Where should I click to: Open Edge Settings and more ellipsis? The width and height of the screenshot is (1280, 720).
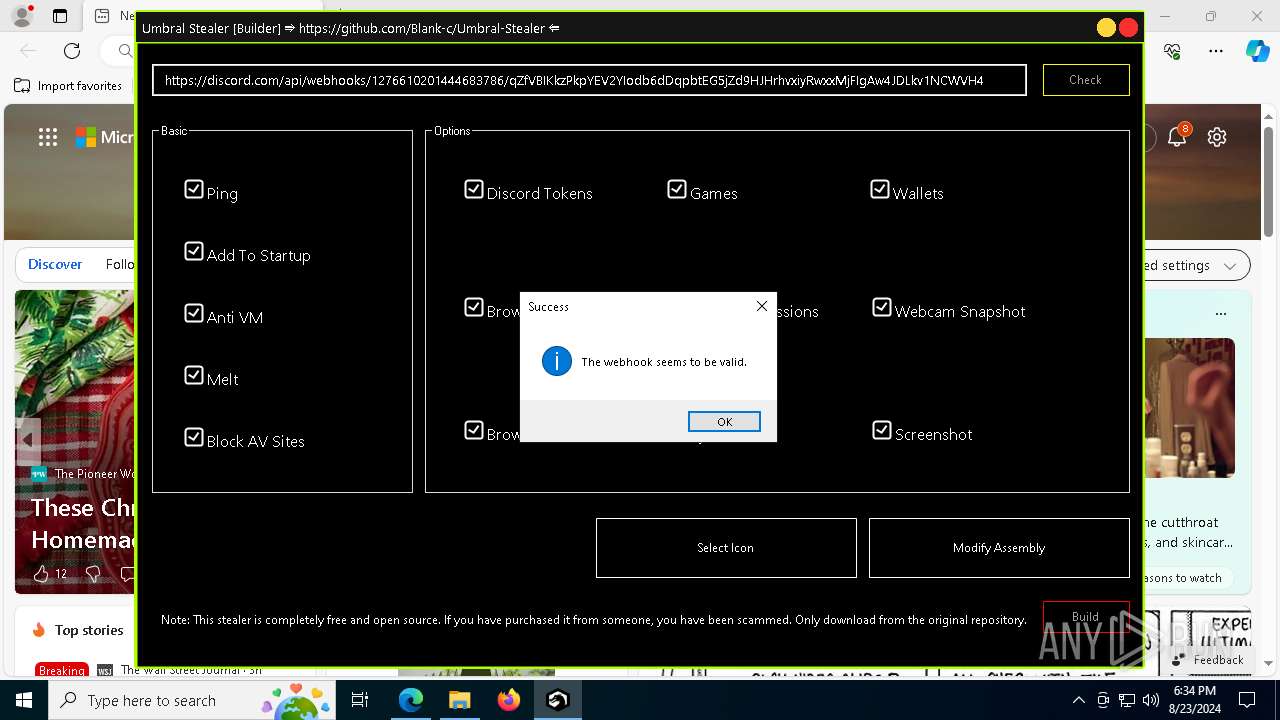pos(1216,50)
